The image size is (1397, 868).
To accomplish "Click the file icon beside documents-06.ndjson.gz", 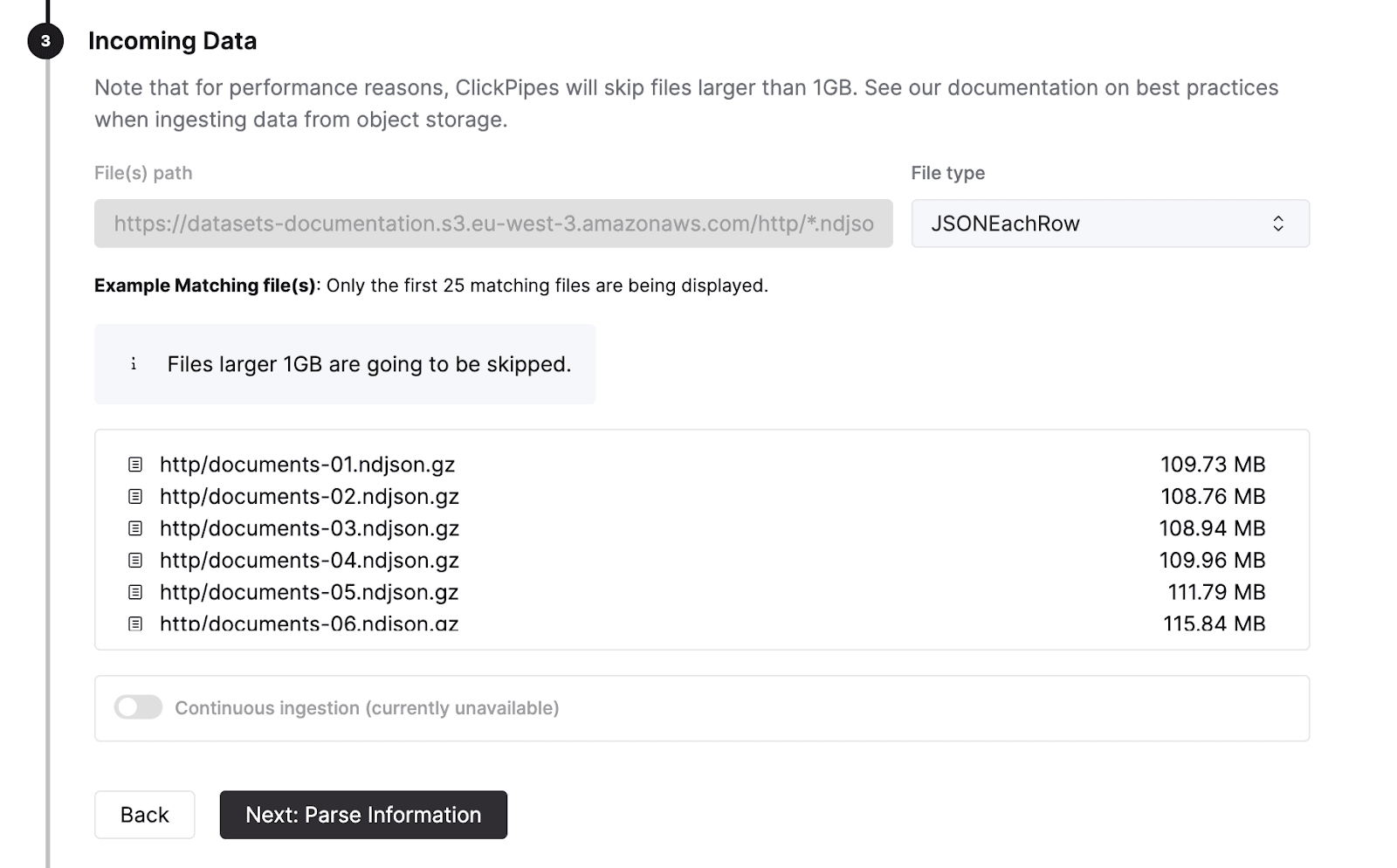I will tap(135, 623).
